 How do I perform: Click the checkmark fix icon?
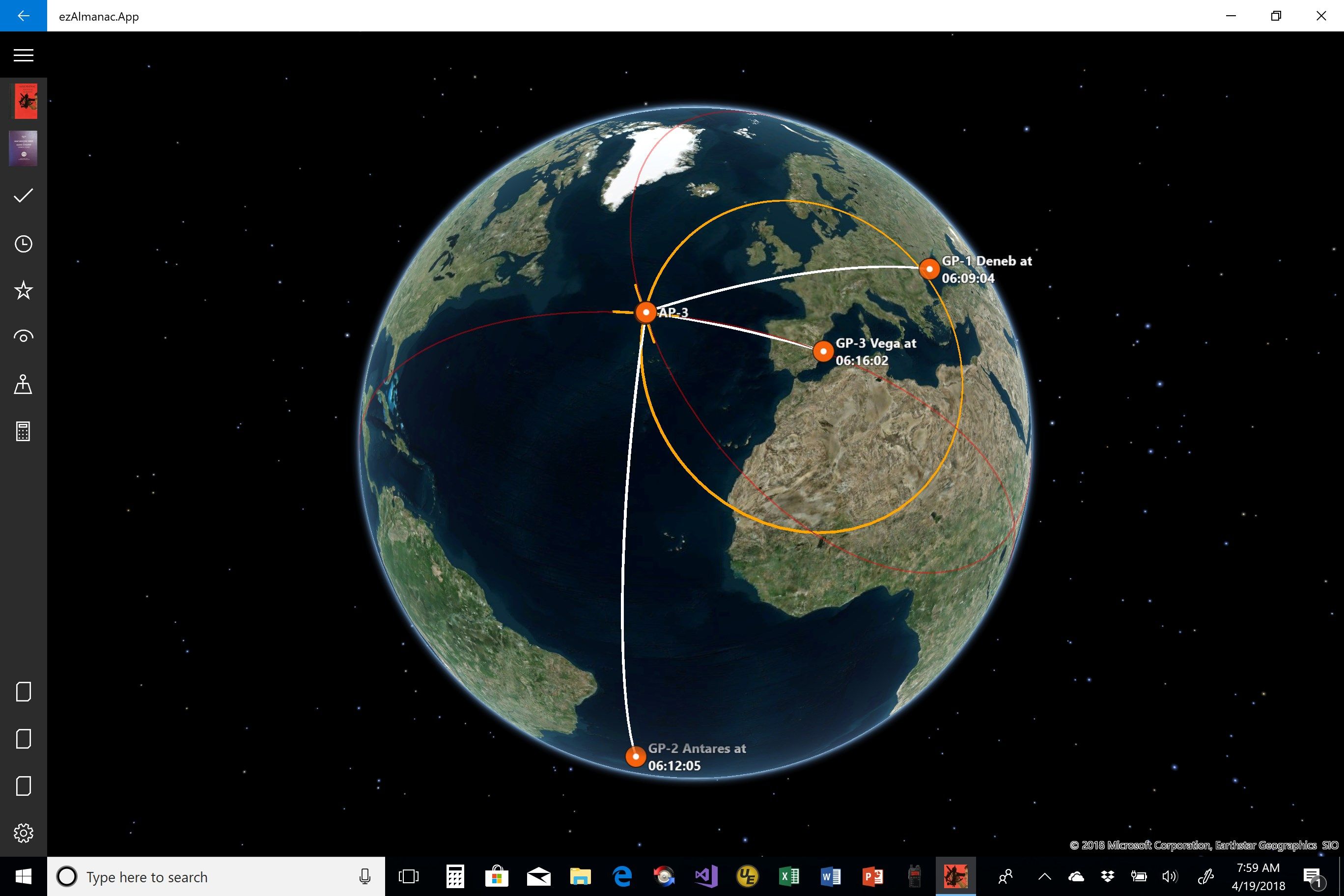click(24, 196)
